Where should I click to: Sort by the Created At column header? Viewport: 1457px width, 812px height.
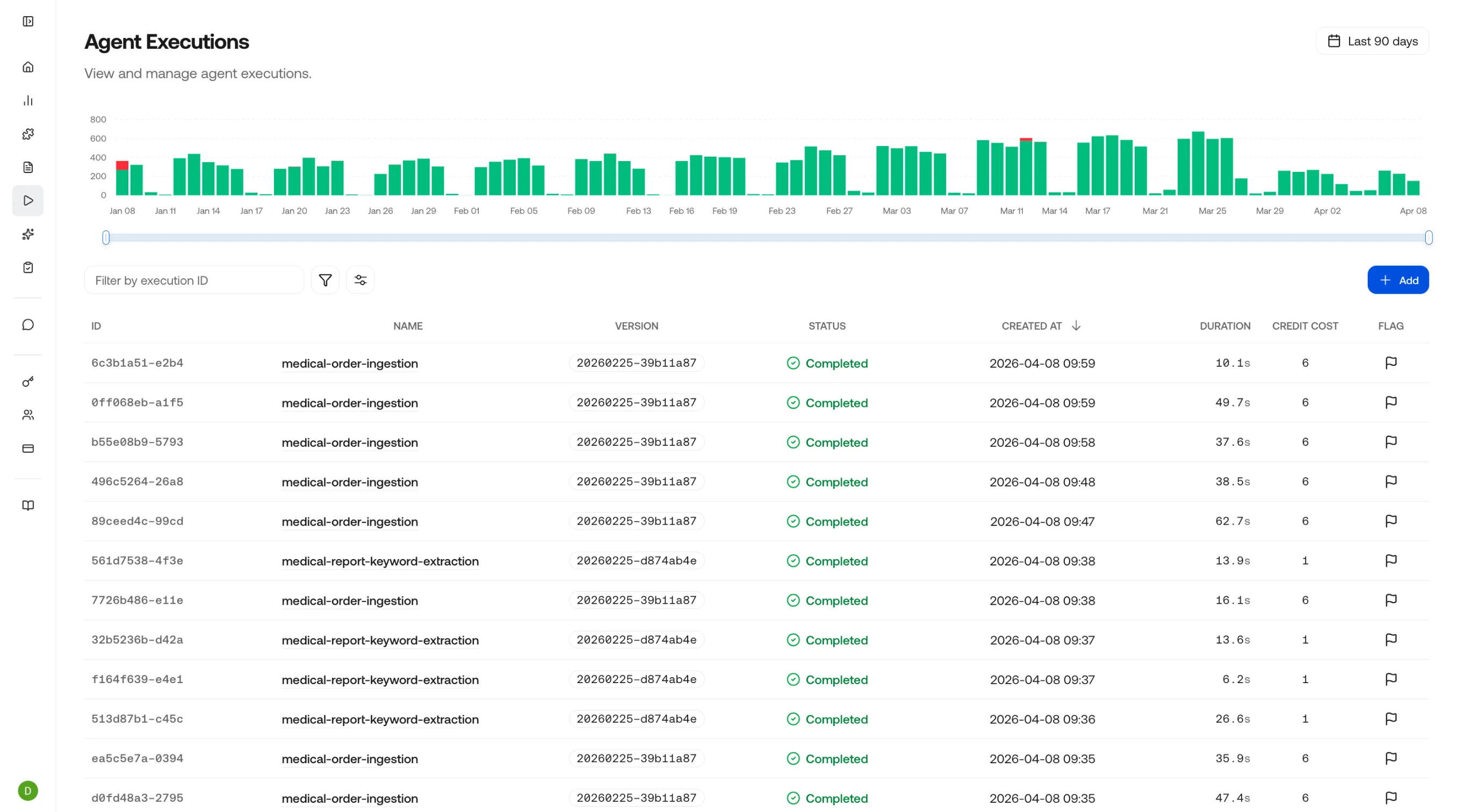(1041, 327)
